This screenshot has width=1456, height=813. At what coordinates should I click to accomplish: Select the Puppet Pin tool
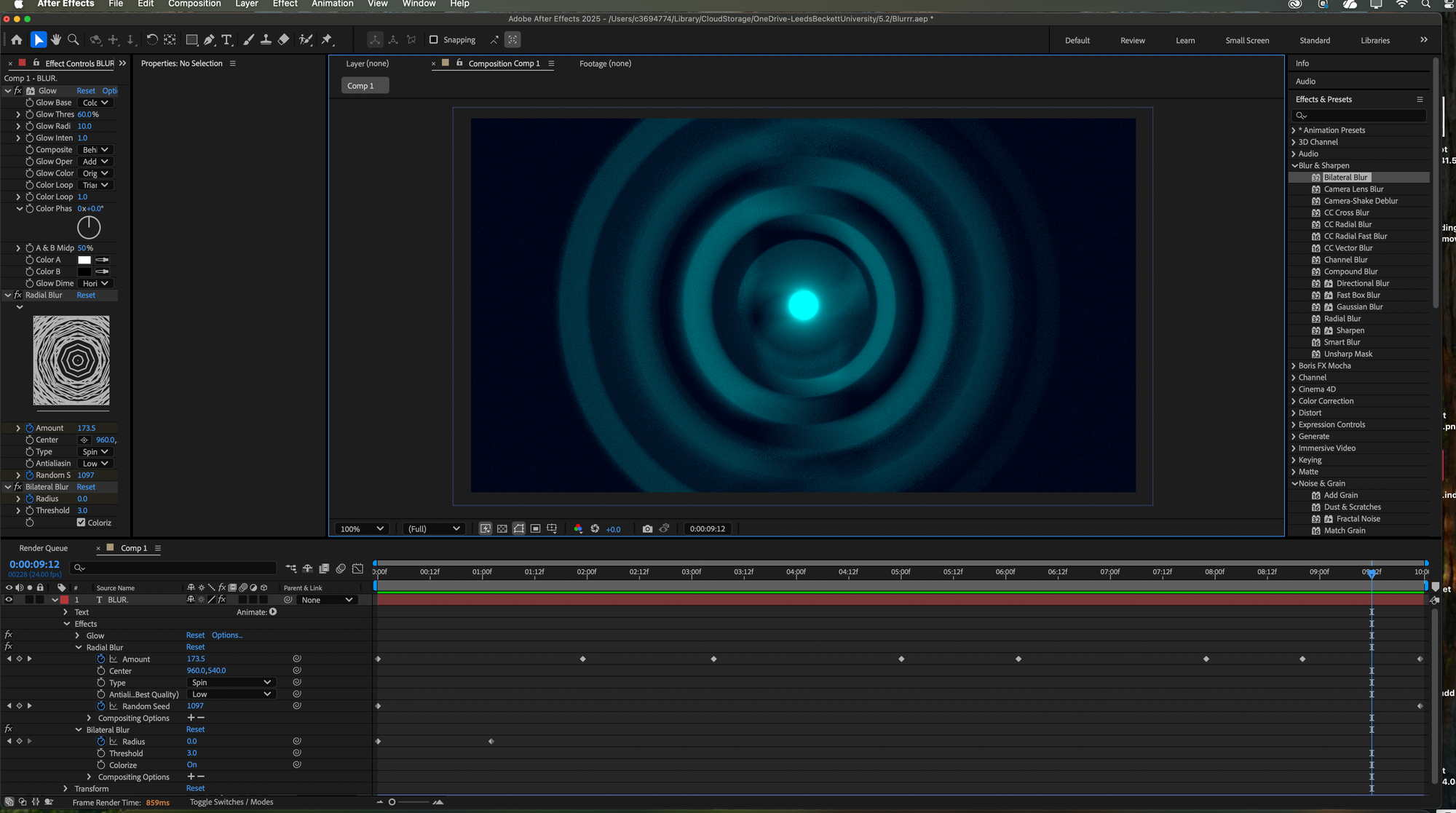(327, 40)
